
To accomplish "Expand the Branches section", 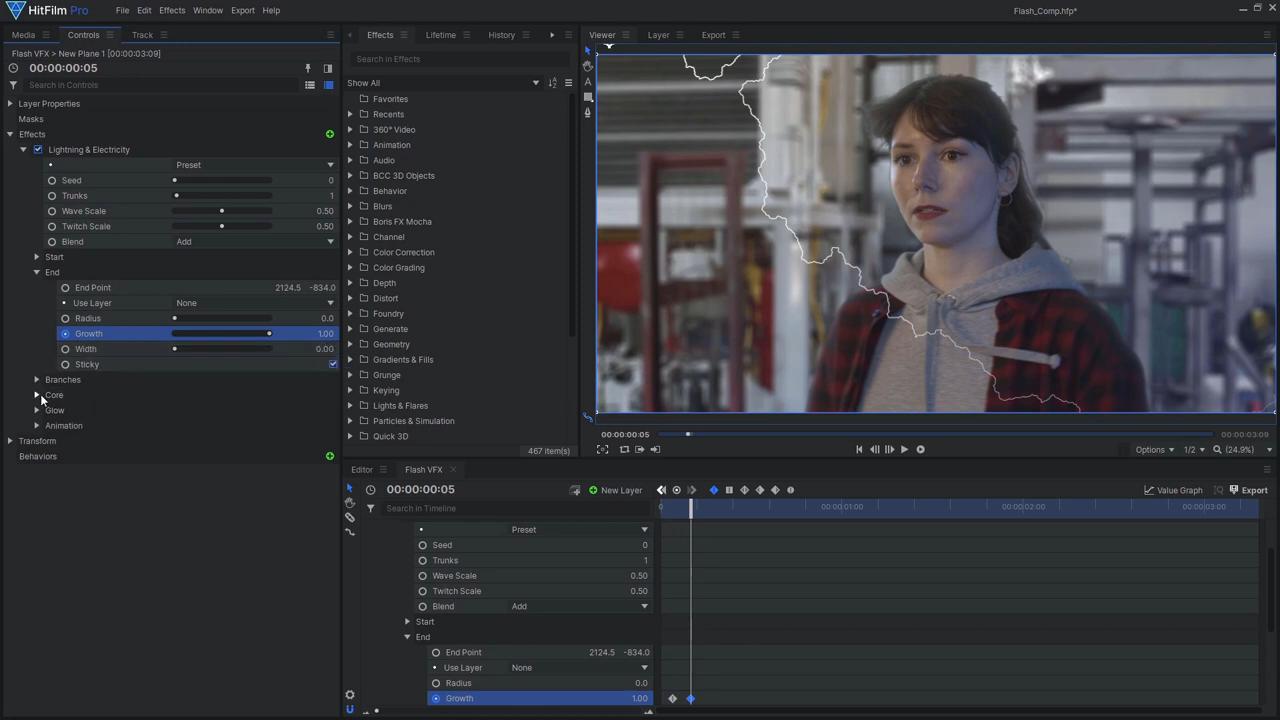I will pyautogui.click(x=37, y=380).
